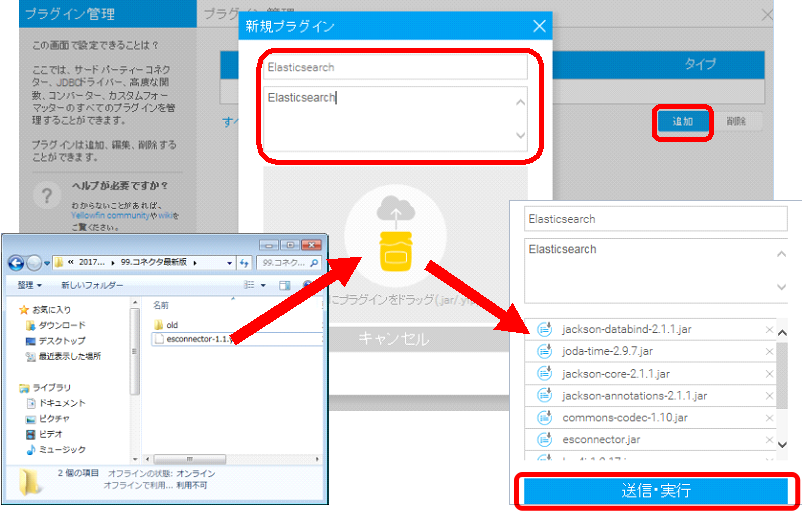This screenshot has height=522, width=802.
Task: Click the magnifier icon in Explorer search
Action: click(314, 263)
